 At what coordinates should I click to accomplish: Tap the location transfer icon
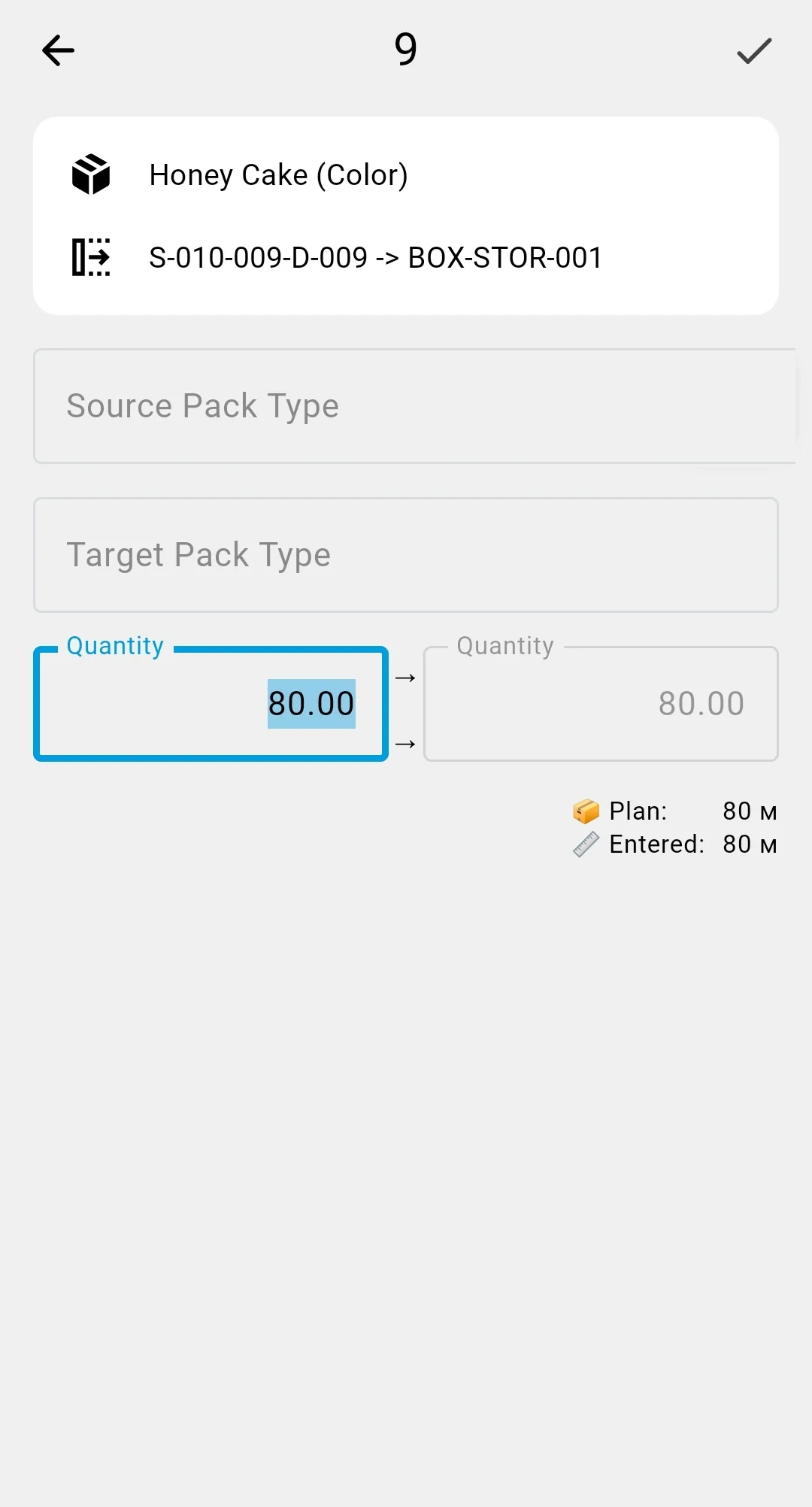point(91,257)
